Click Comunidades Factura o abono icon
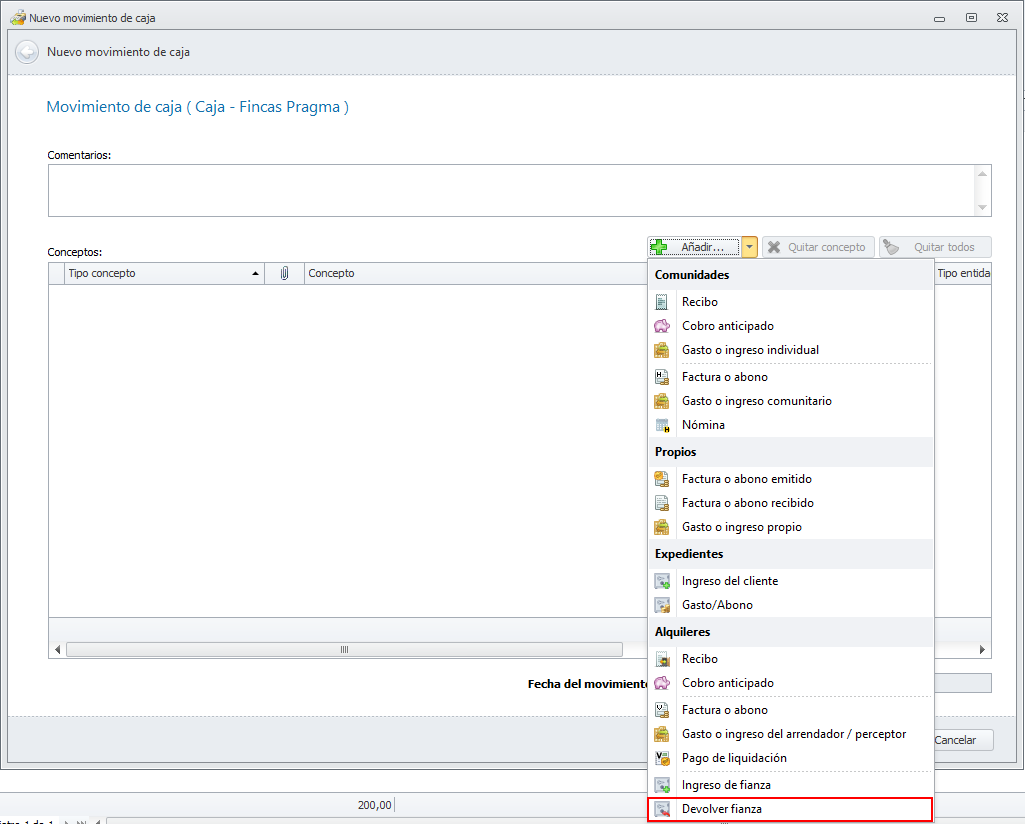1025x824 pixels. [662, 377]
